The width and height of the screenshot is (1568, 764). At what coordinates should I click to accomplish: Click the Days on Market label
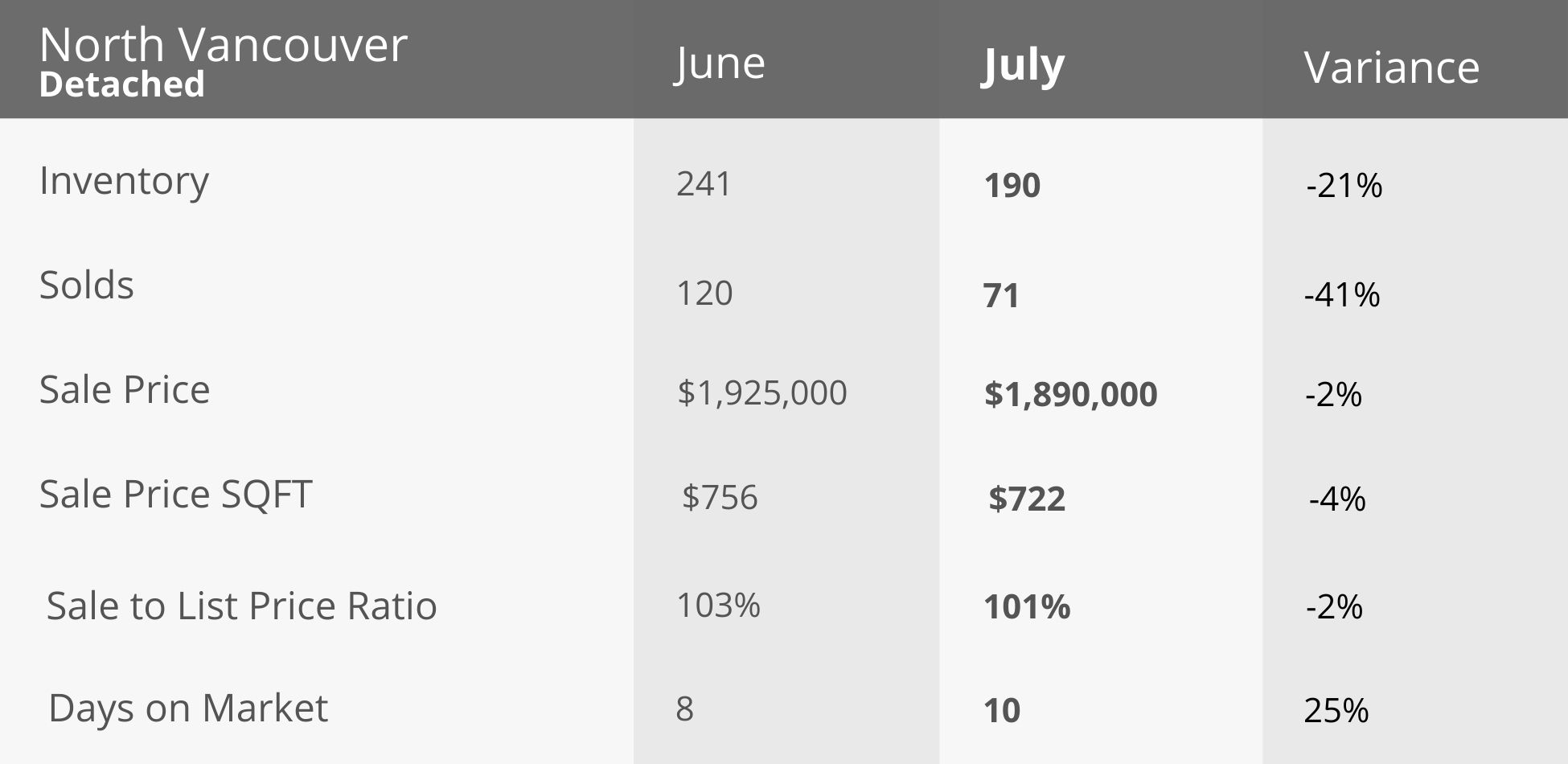tap(188, 709)
